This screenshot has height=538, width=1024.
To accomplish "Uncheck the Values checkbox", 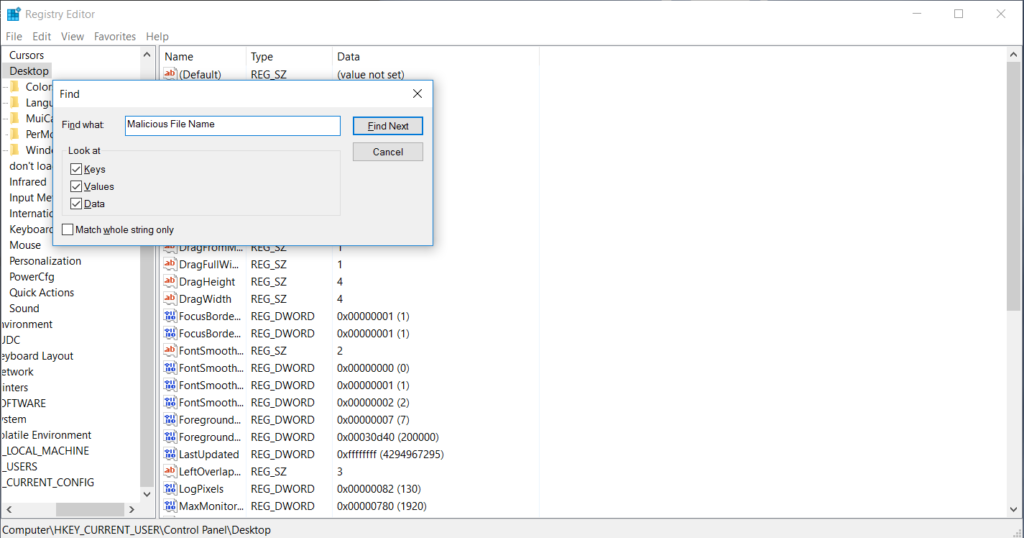I will tap(76, 186).
